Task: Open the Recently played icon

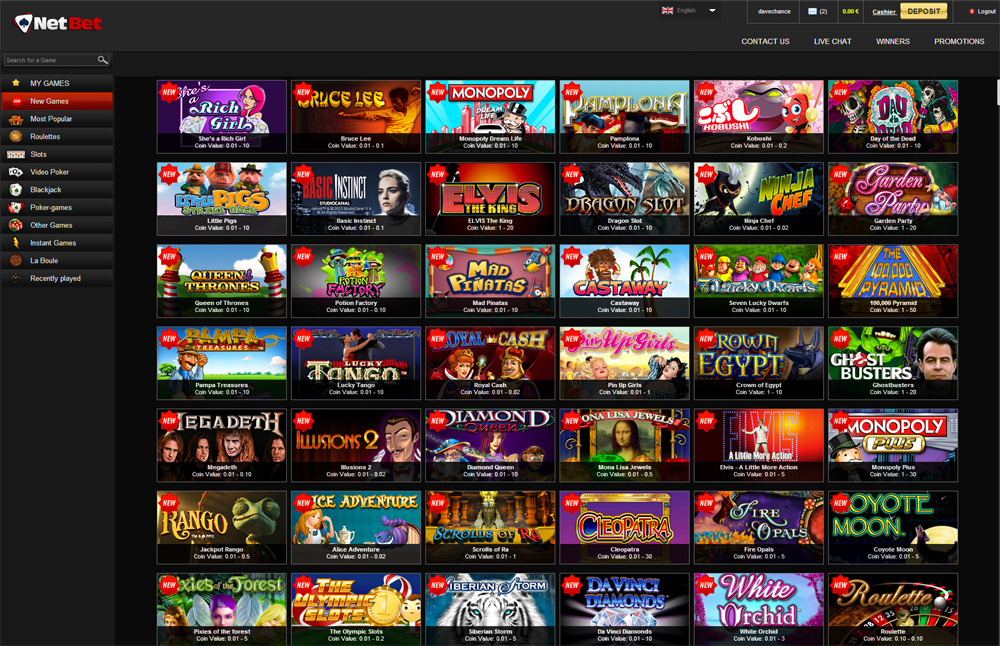Action: click(x=16, y=278)
